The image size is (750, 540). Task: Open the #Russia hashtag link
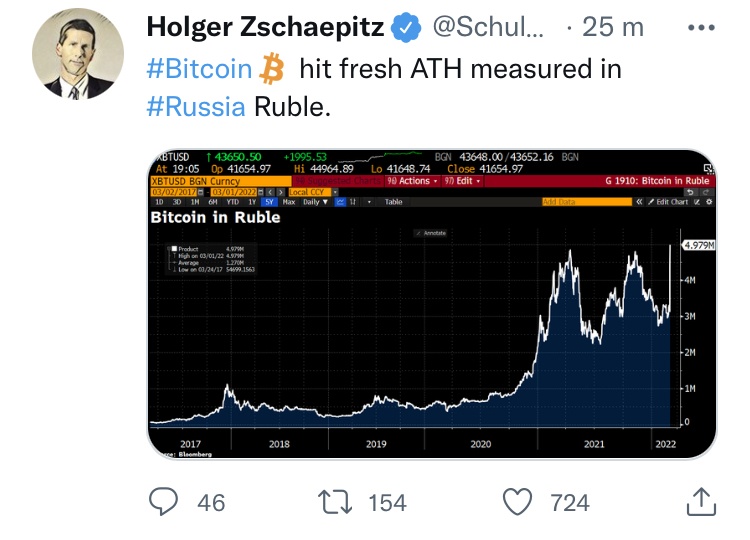[195, 106]
